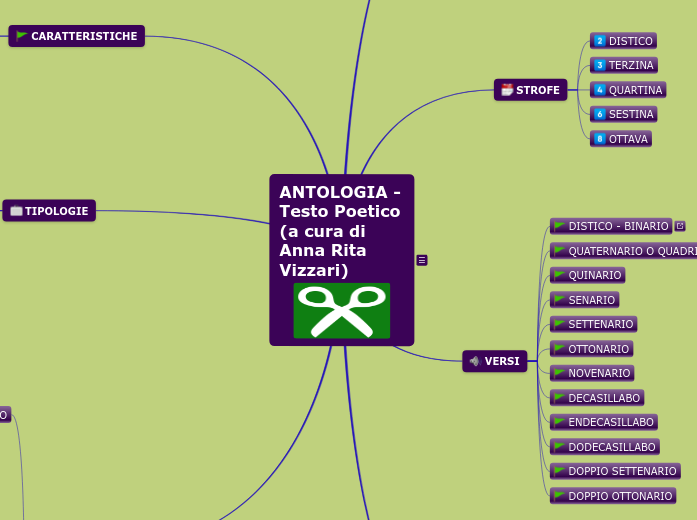Click the briefcase icon on TIPOLOGIE
Image resolution: width=697 pixels, height=520 pixels.
[16, 211]
